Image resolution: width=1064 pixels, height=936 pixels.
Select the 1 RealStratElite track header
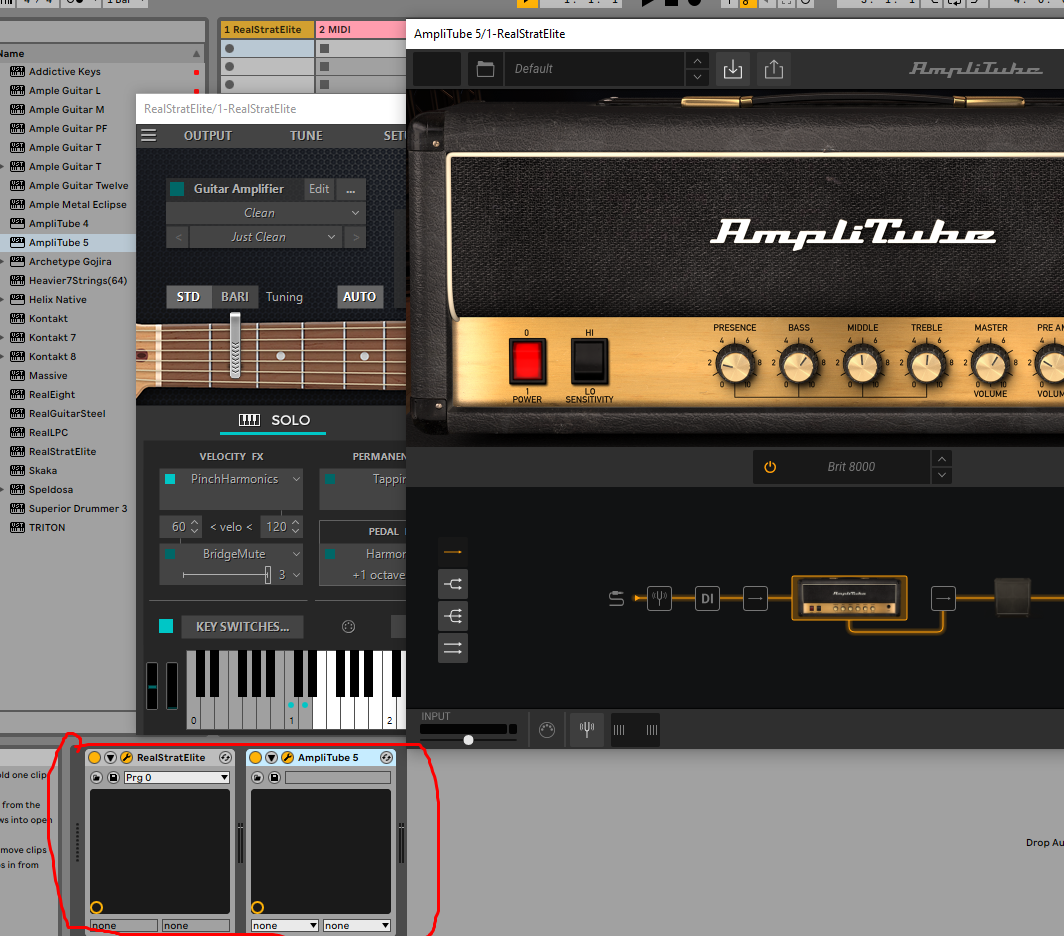click(267, 29)
